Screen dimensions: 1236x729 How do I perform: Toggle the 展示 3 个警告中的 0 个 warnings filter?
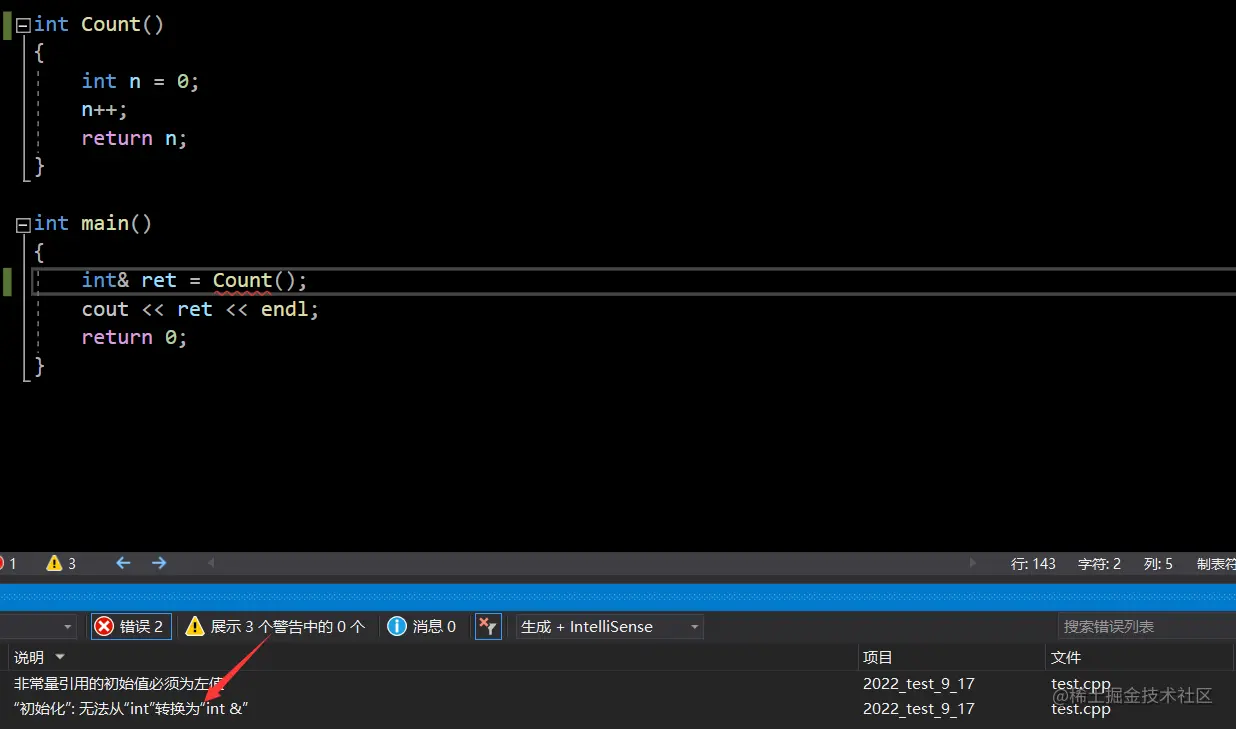275,626
